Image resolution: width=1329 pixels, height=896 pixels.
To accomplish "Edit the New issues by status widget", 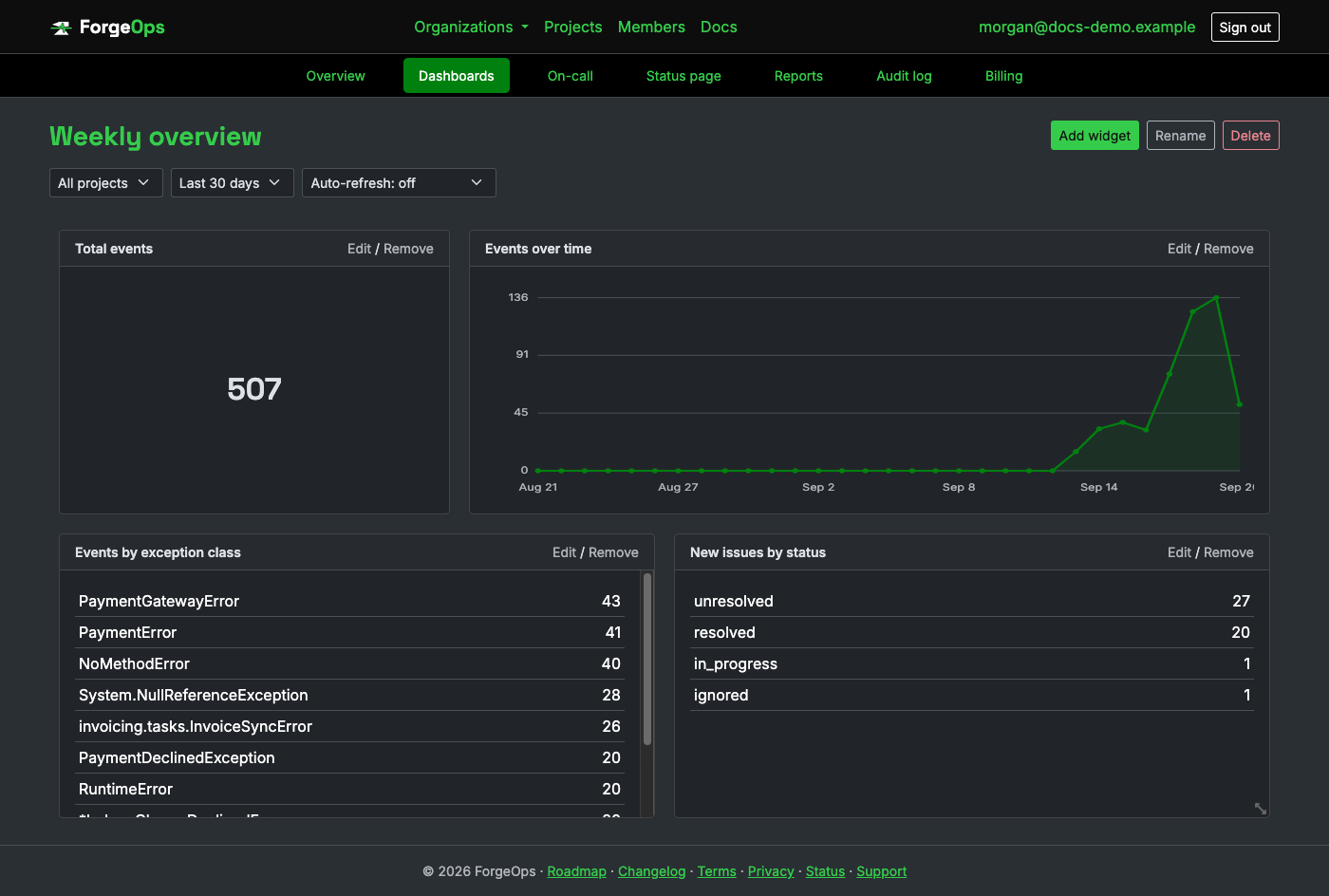I will (1179, 552).
